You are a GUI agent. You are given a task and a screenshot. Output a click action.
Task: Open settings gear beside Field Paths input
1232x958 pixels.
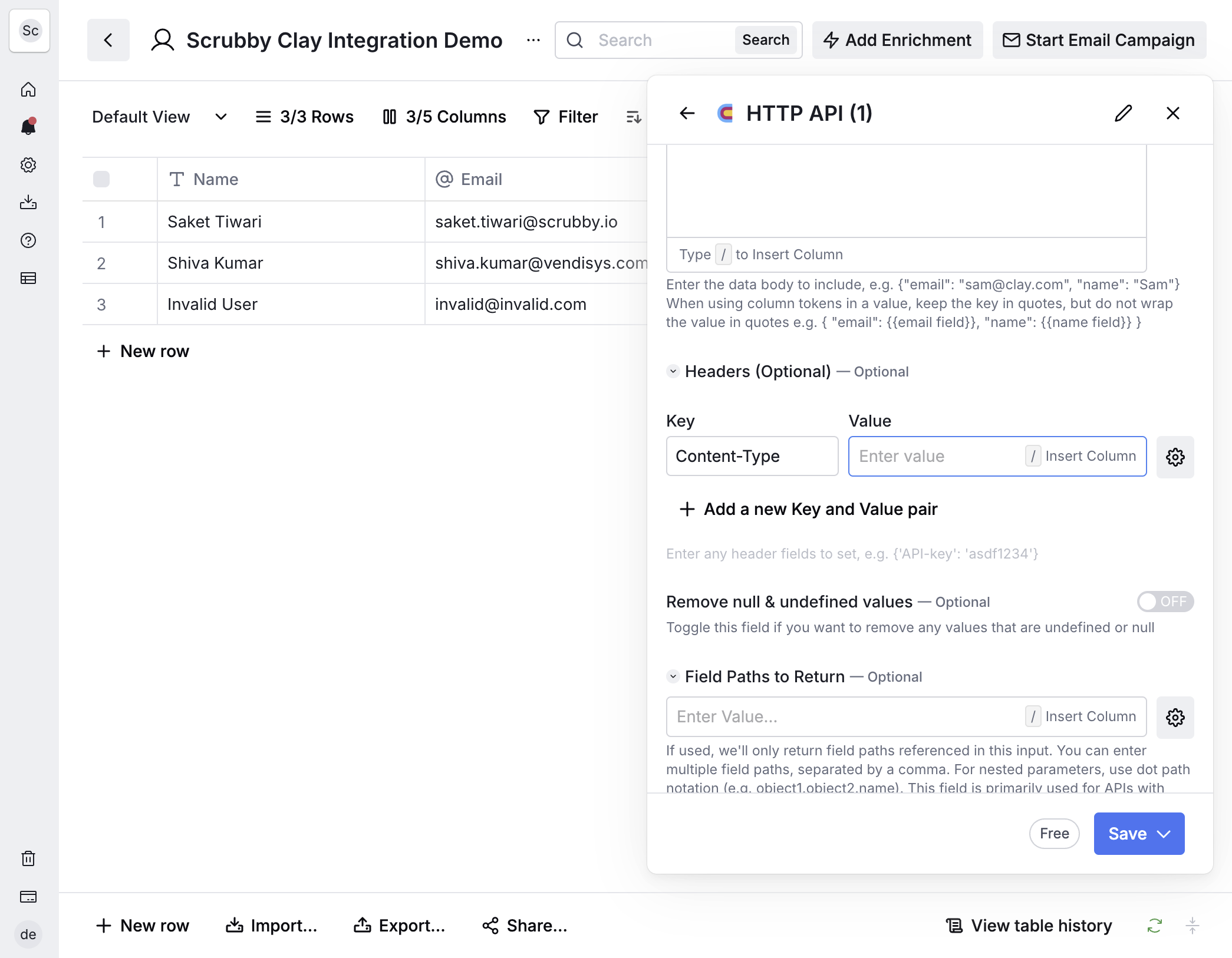coord(1175,717)
